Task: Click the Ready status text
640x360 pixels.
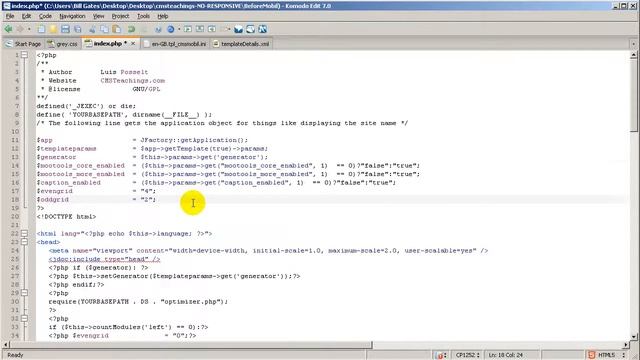Action: (16, 355)
